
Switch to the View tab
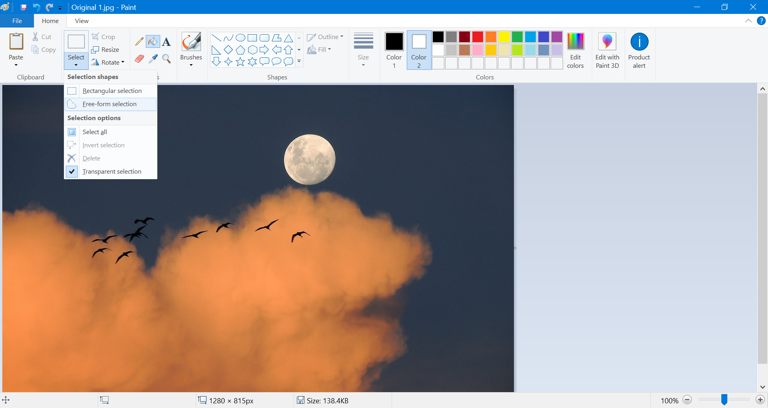point(82,21)
